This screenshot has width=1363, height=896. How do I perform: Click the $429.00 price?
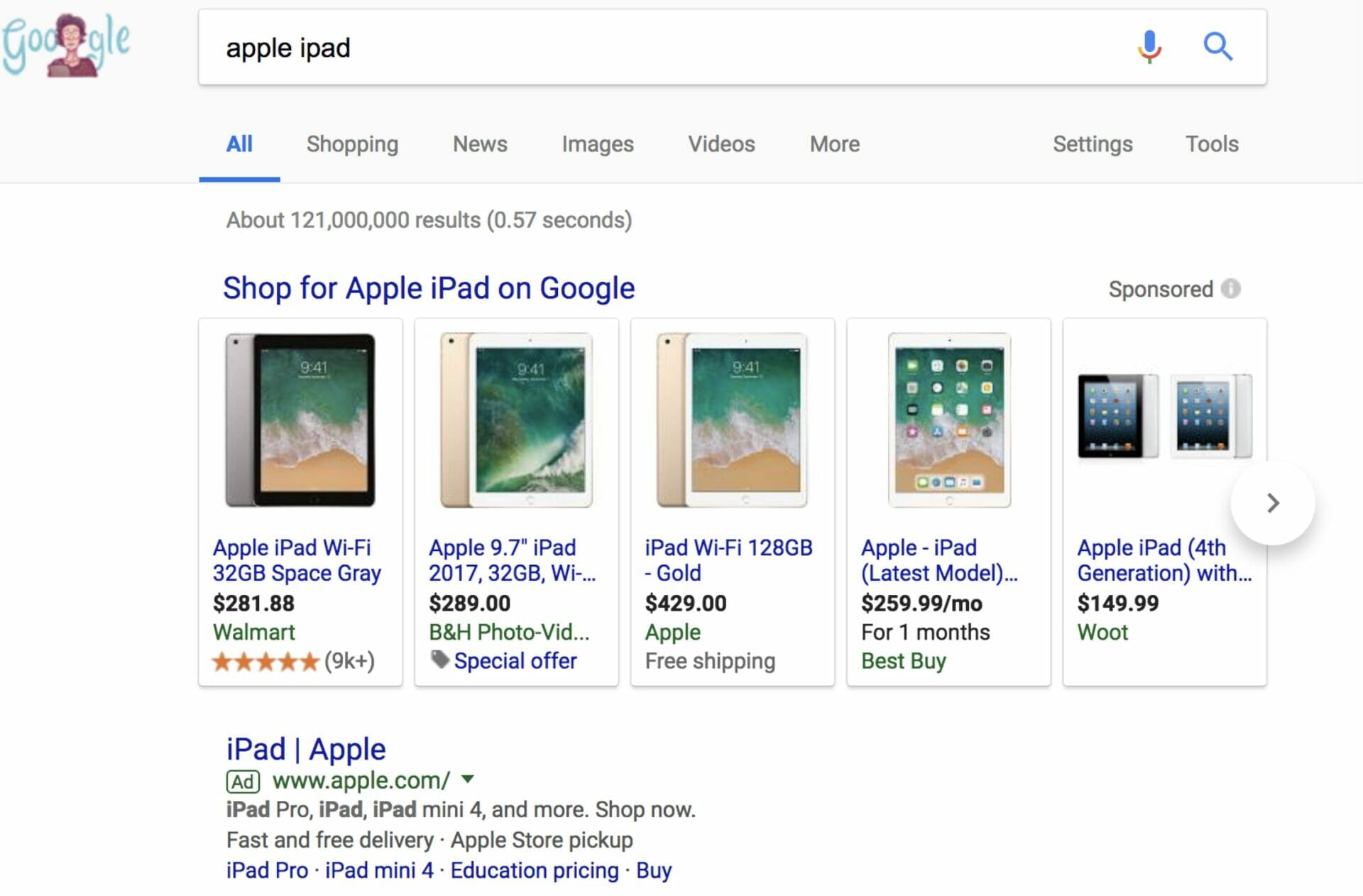pos(686,603)
